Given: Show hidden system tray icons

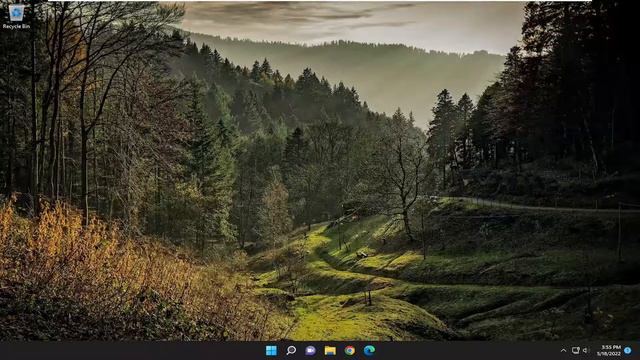Looking at the screenshot, I should (x=564, y=350).
